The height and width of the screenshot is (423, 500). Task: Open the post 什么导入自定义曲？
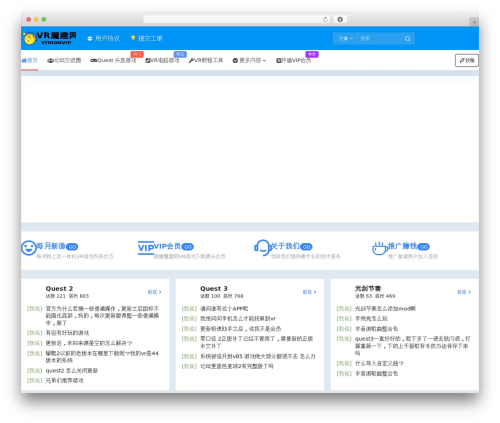(379, 363)
